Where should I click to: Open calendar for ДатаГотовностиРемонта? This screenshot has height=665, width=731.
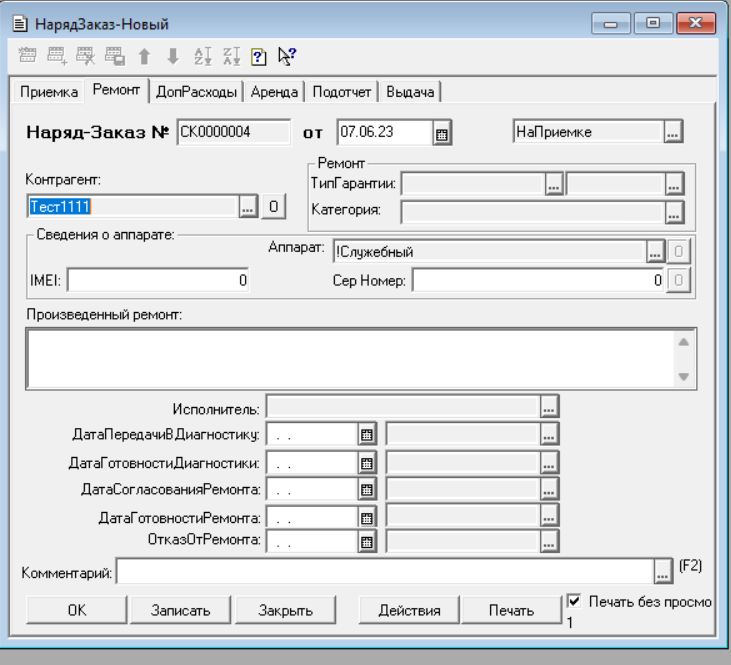click(366, 518)
